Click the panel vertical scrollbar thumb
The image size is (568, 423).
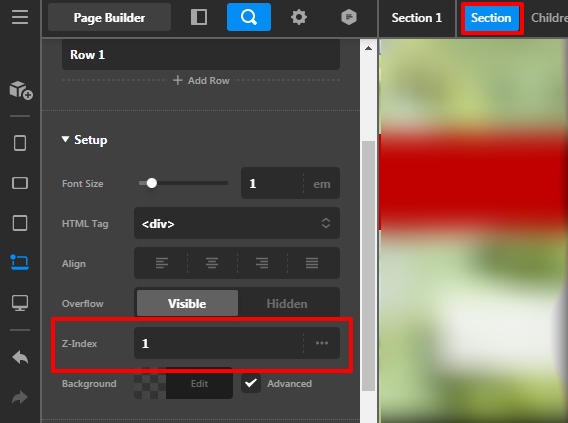pos(368,266)
